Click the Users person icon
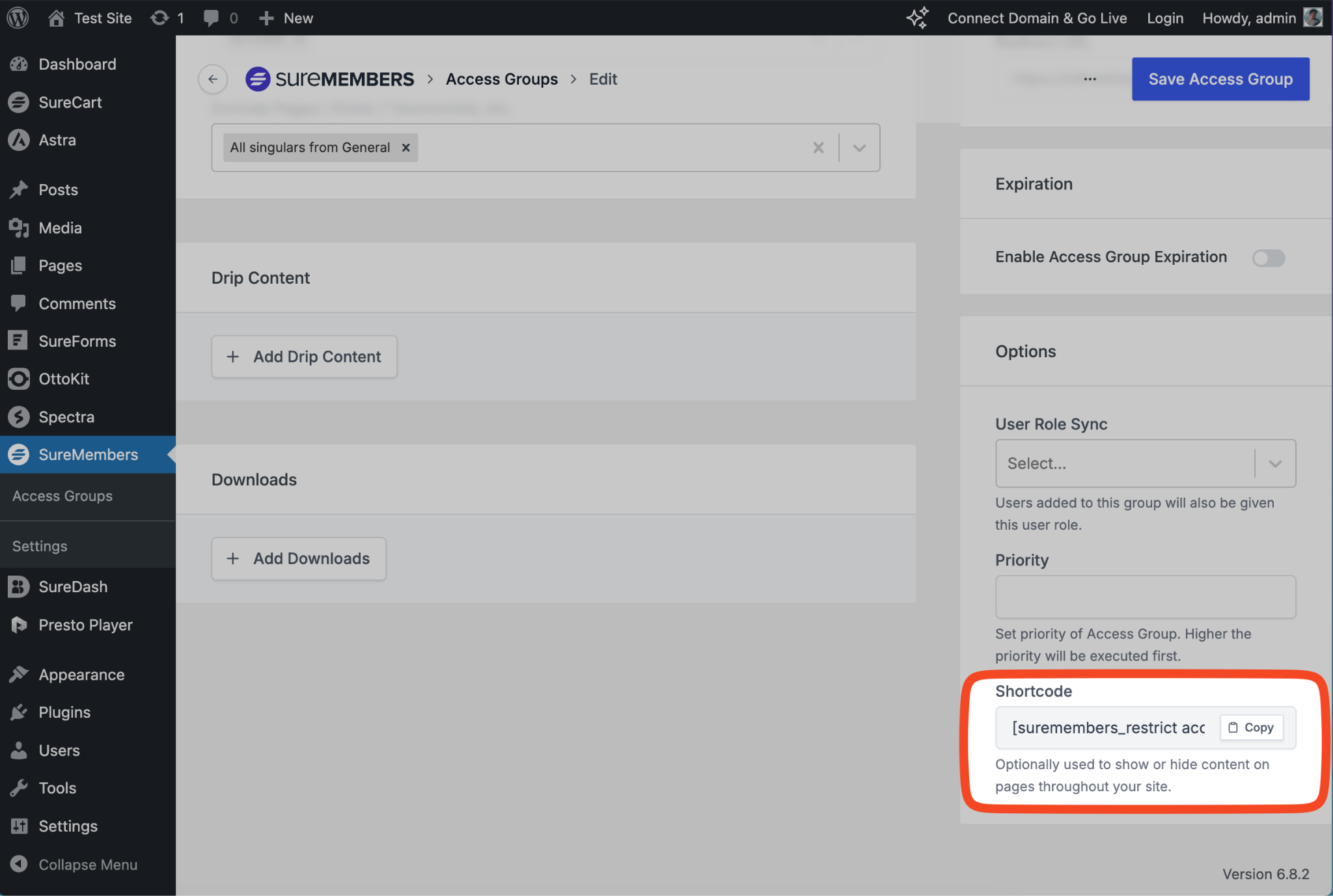Viewport: 1333px width, 896px height. tap(19, 750)
